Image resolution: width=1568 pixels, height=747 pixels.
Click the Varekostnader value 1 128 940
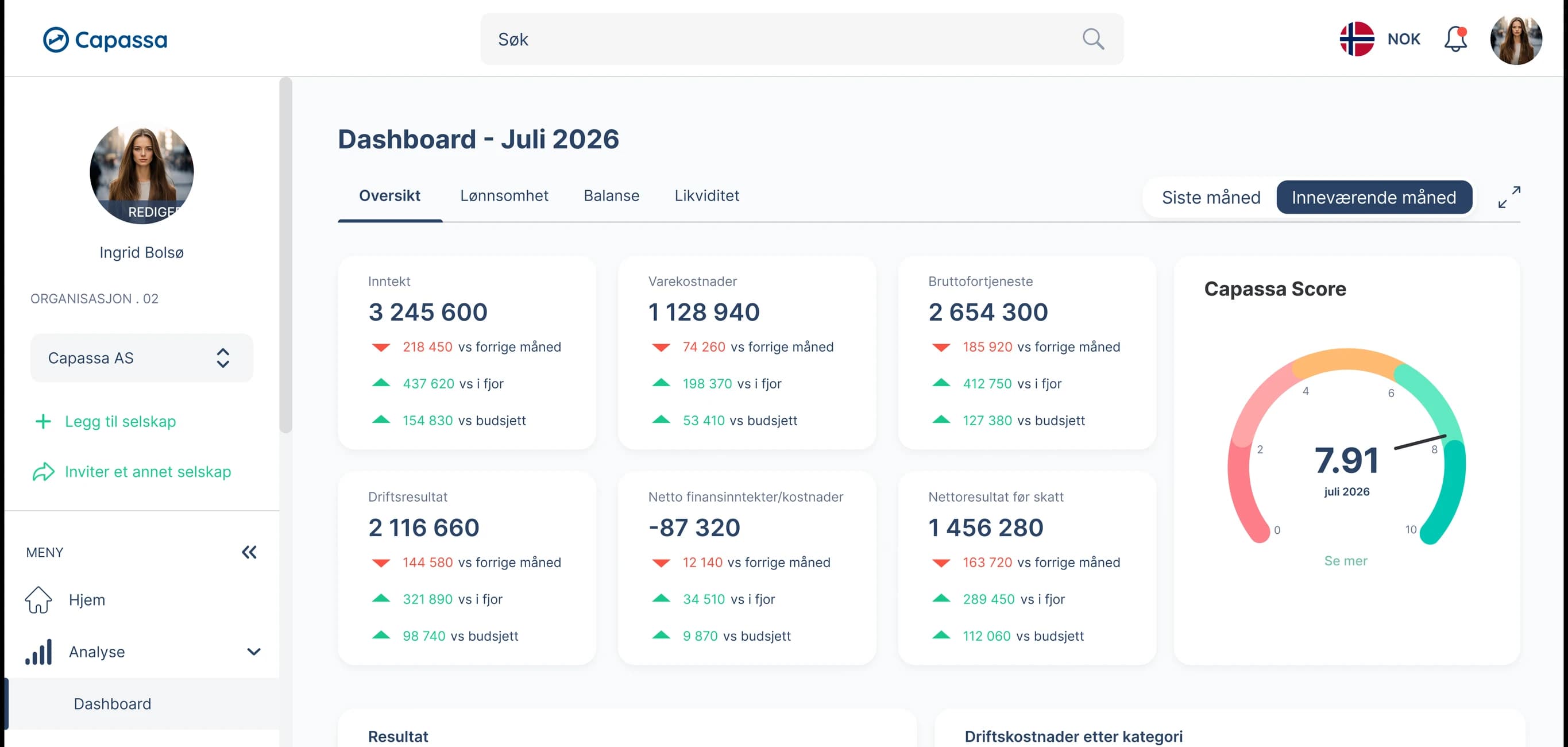704,311
